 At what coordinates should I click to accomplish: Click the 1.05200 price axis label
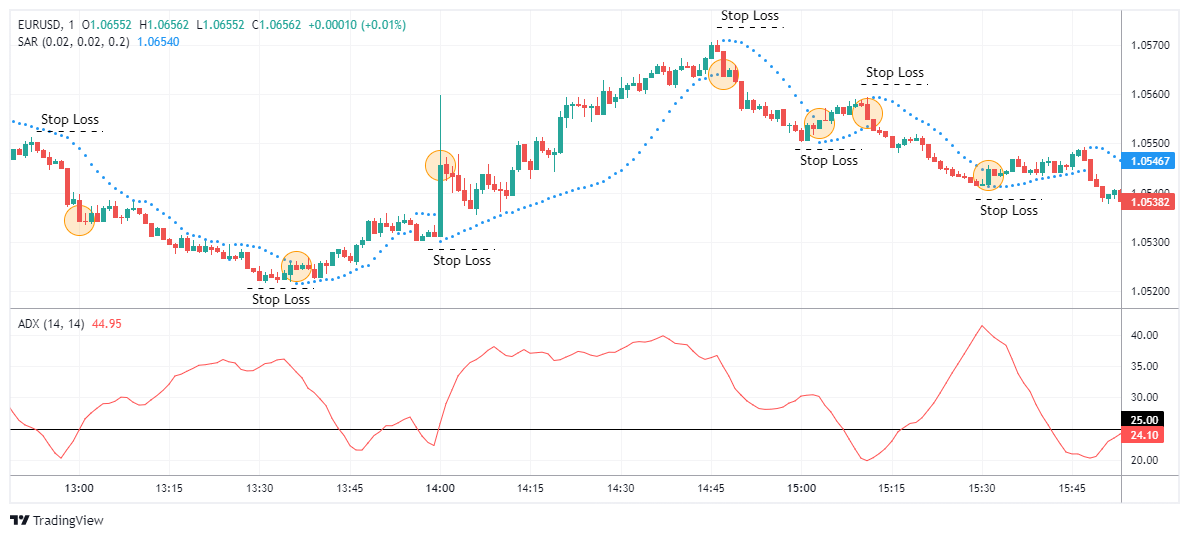pyautogui.click(x=1151, y=291)
